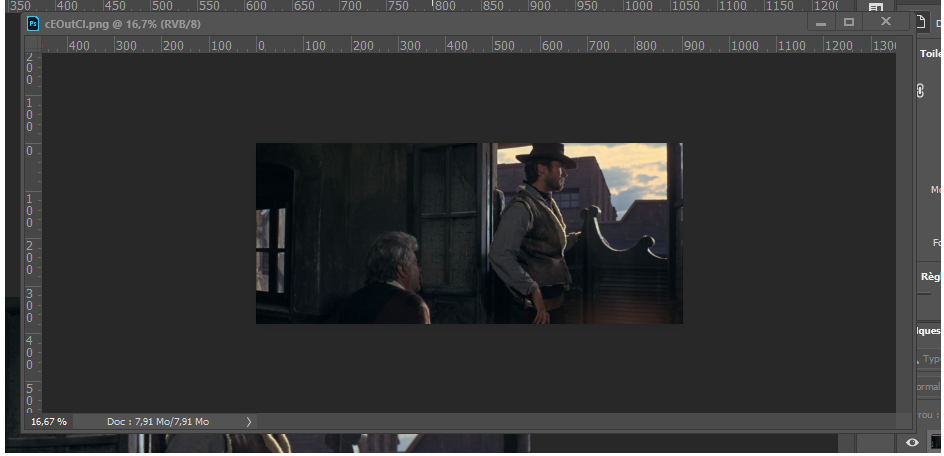The width and height of the screenshot is (944, 456).
Task: Click the 16,67 % zoom level field
Action: 49,422
